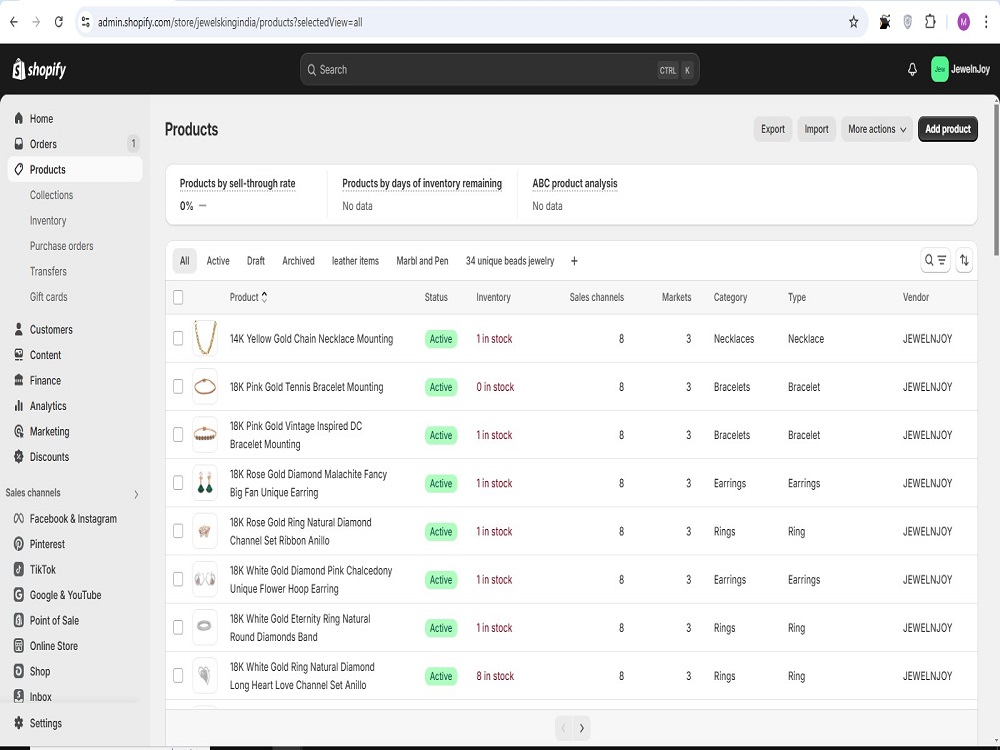Click the Orders icon in sidebar
The height and width of the screenshot is (750, 1000).
pos(18,144)
